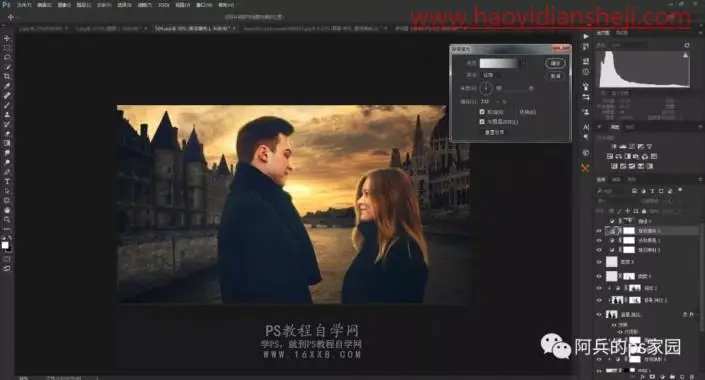705x380 pixels.
Task: Select the Move tool in the toolbar
Action: point(7,39)
